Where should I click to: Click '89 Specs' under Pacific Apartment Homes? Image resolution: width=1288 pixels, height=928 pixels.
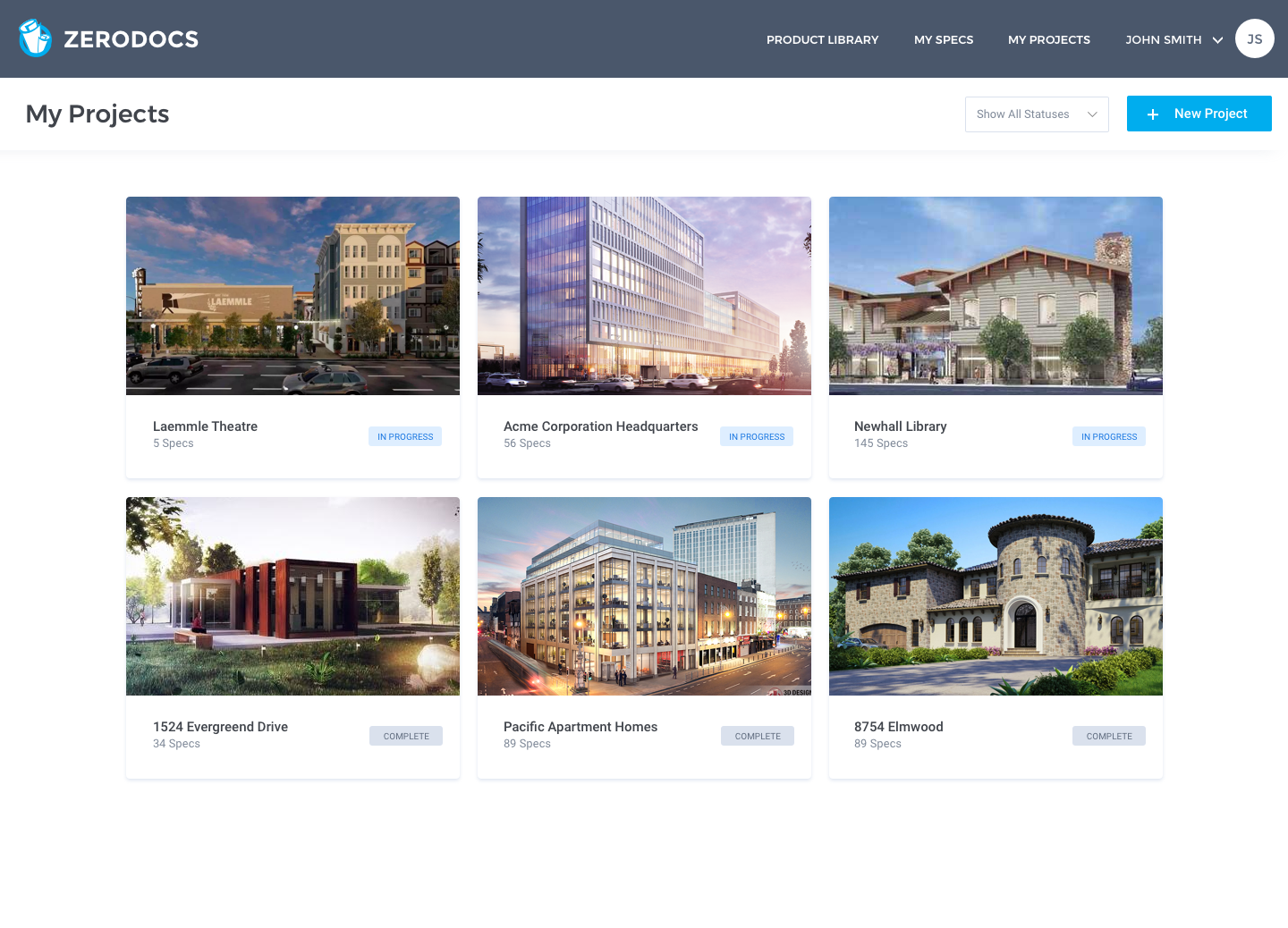[527, 744]
